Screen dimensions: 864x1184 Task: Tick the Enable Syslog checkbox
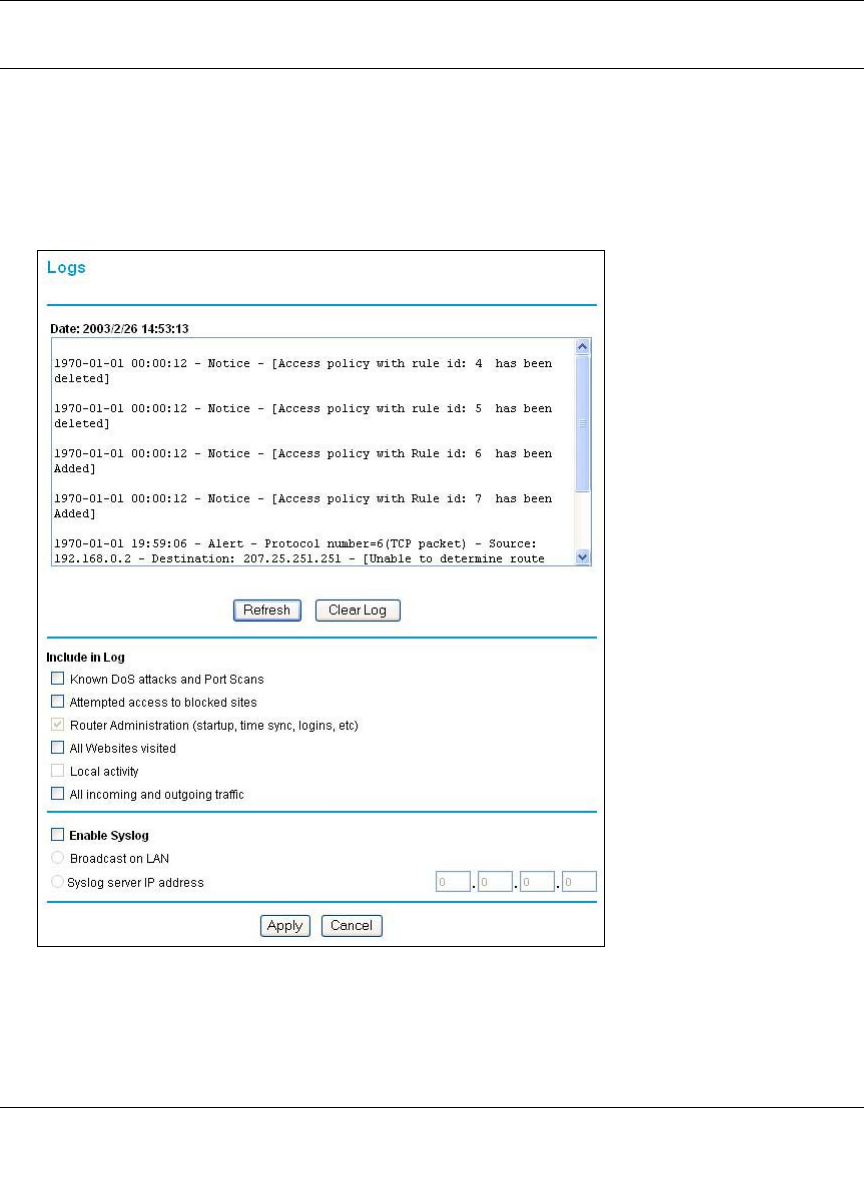(57, 835)
